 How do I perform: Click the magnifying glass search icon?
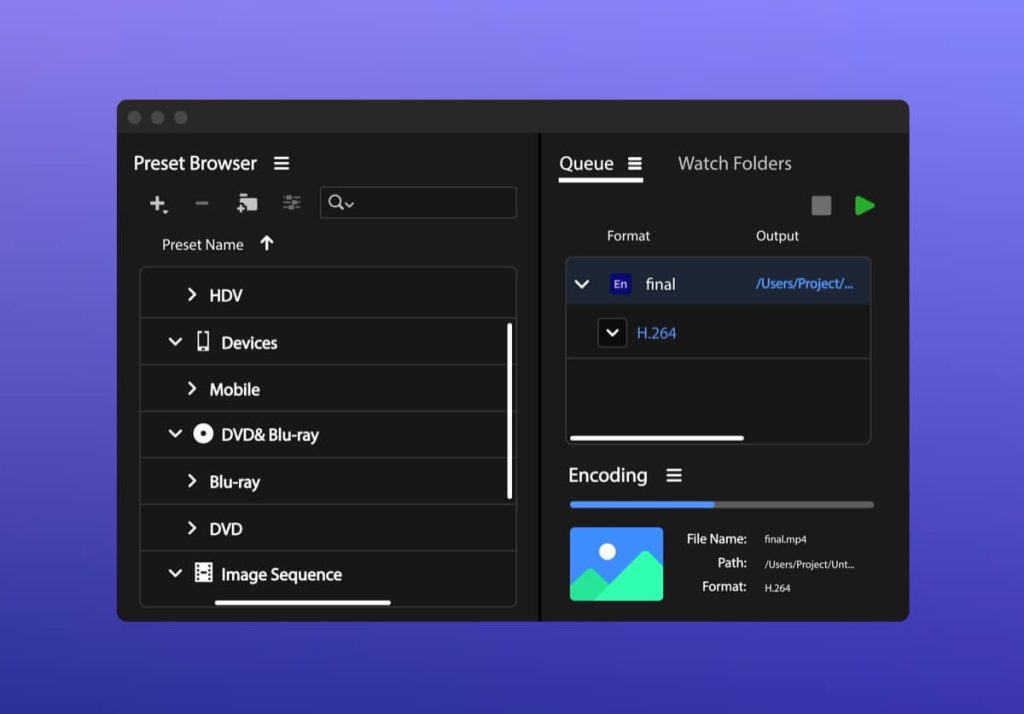pyautogui.click(x=337, y=202)
